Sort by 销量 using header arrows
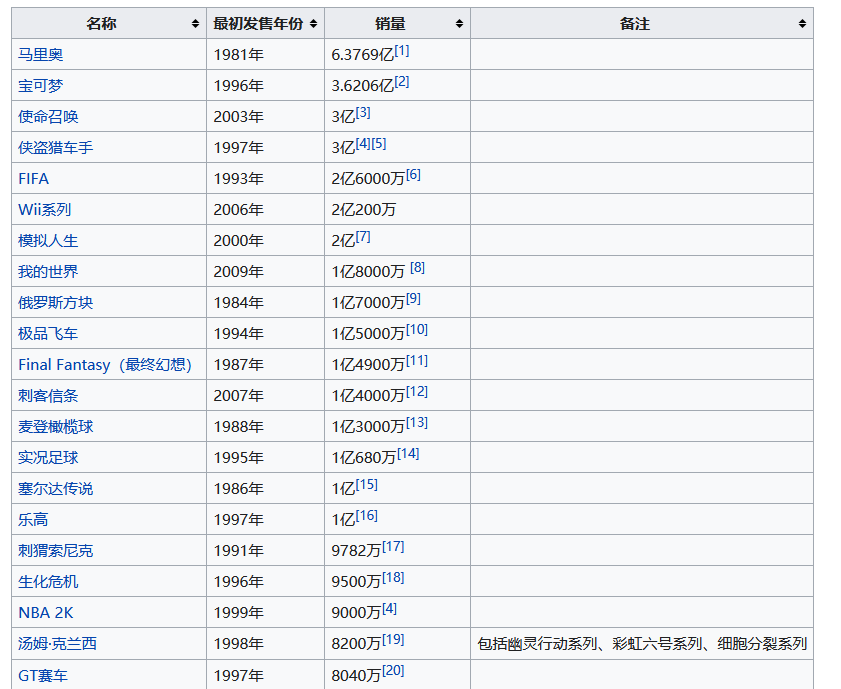The height and width of the screenshot is (689, 841). (459, 24)
